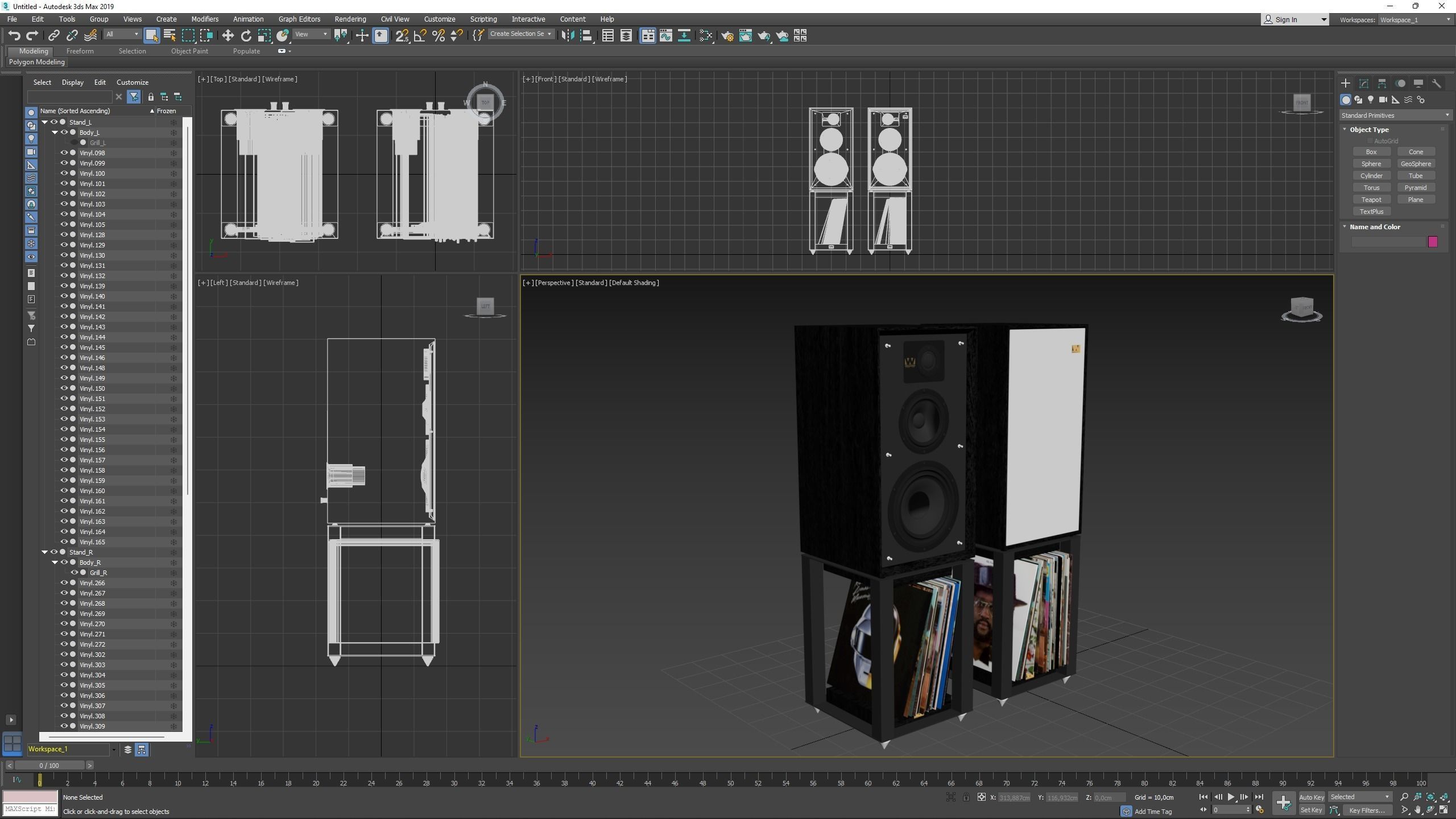
Task: Click the Play Animation button
Action: [1231, 797]
